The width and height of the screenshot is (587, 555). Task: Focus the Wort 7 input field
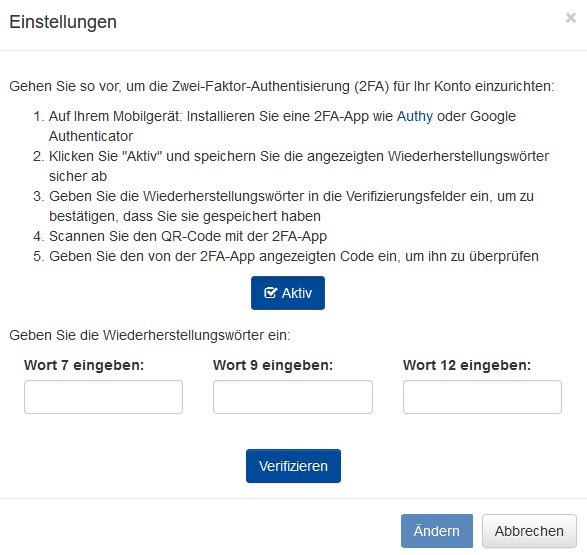pyautogui.click(x=103, y=397)
